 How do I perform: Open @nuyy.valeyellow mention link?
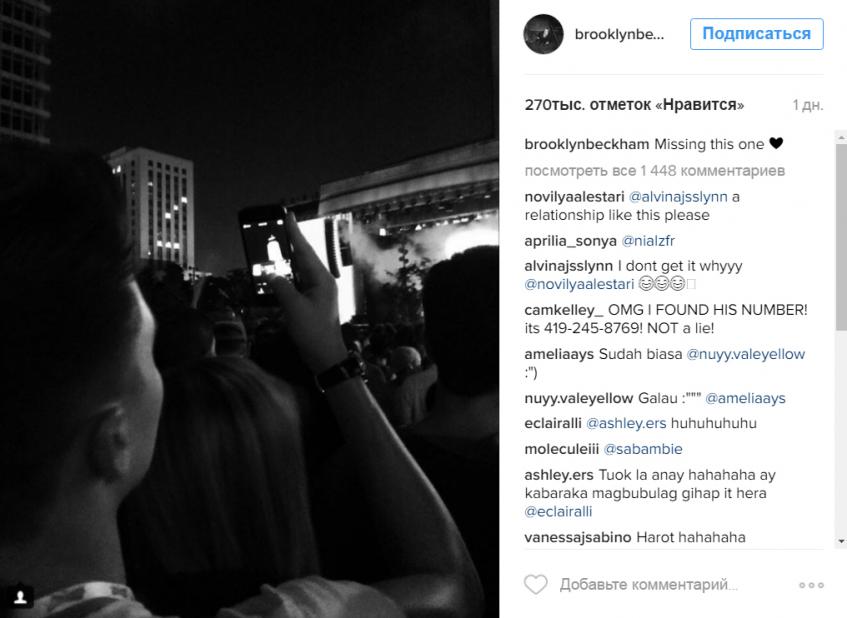[x=745, y=354]
